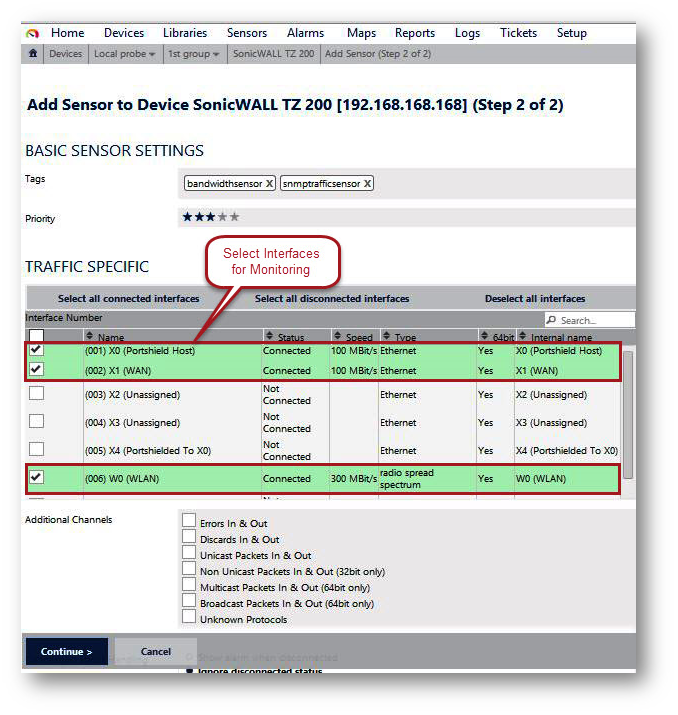Expand the 1st group breadcrumb dropdown

point(216,54)
